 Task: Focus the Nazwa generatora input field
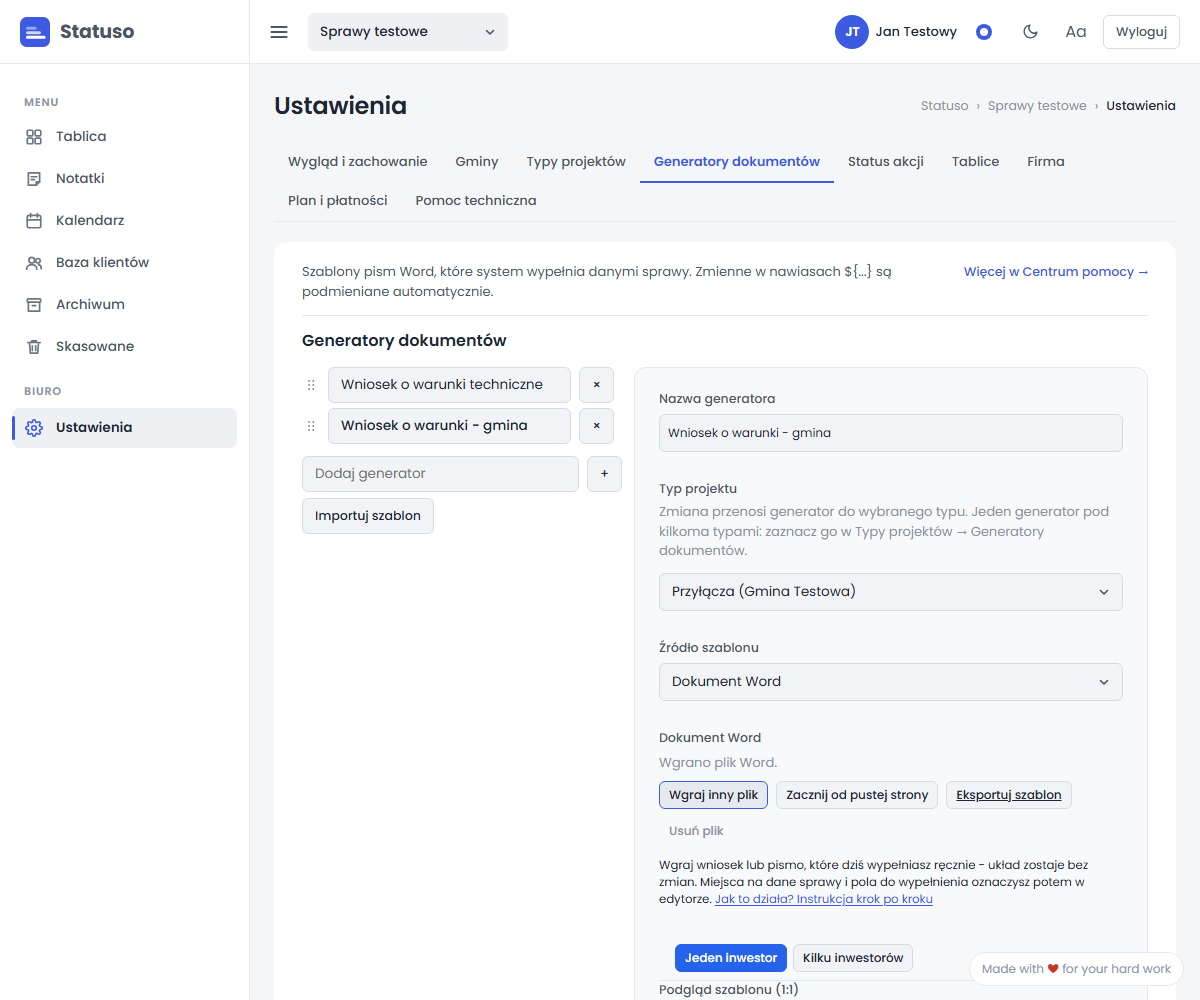coord(891,434)
